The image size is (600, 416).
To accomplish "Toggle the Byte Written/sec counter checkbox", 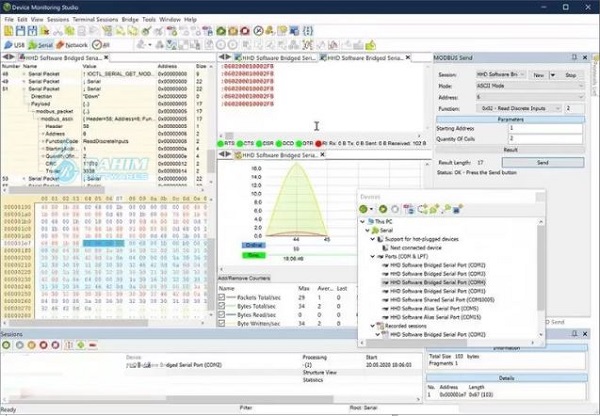I will 222,323.
